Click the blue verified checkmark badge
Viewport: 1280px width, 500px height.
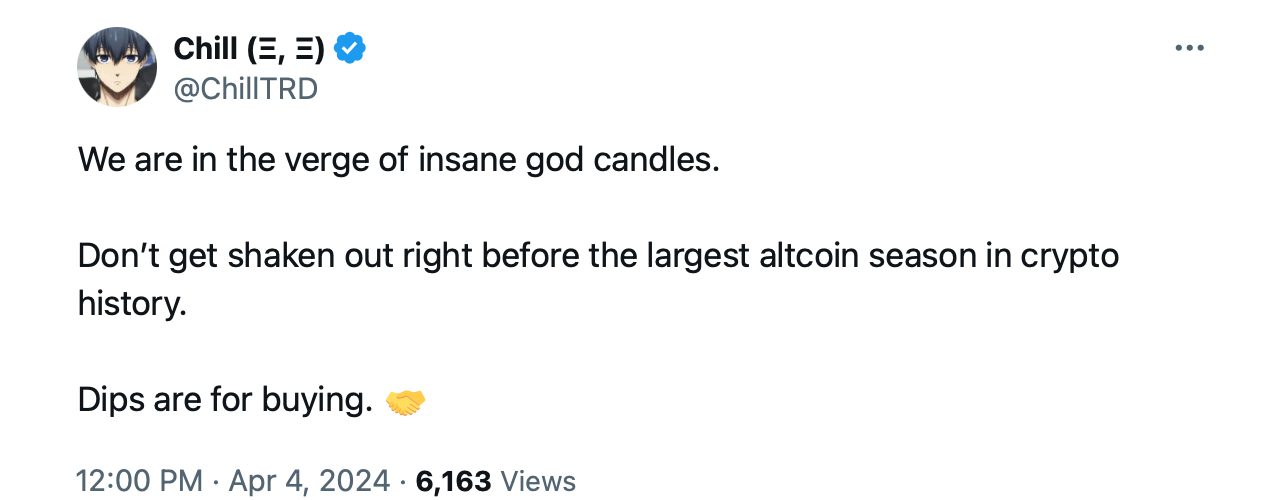(350, 47)
